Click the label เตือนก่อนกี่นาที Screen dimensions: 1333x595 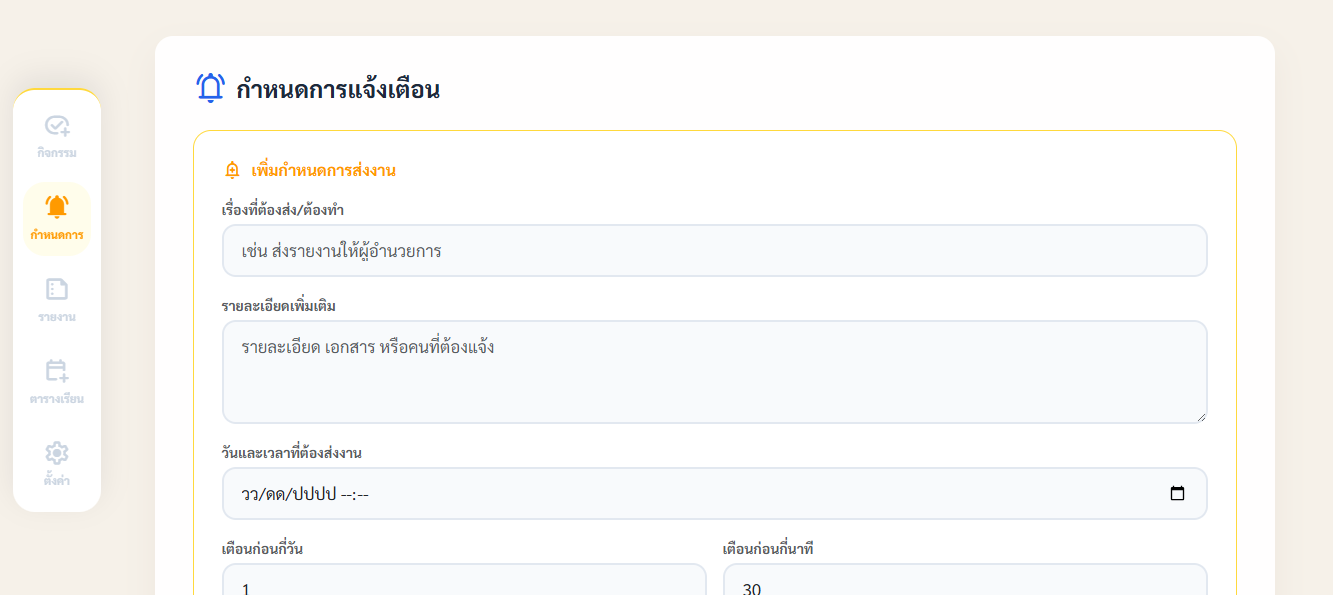pyautogui.click(x=768, y=549)
